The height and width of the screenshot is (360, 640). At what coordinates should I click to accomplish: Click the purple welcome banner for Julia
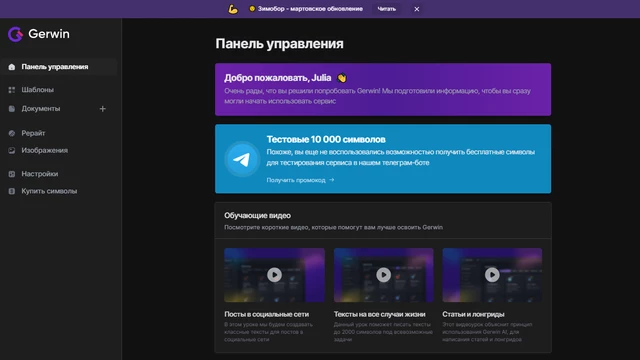tap(383, 89)
